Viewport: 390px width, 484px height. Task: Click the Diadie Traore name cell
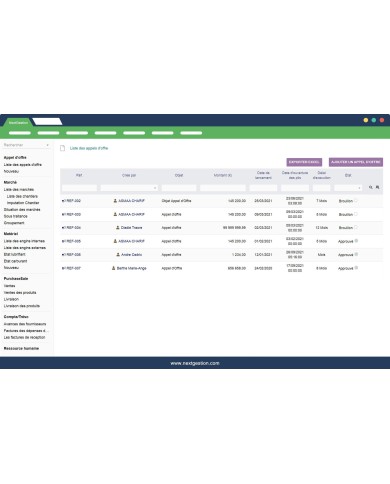(131, 228)
